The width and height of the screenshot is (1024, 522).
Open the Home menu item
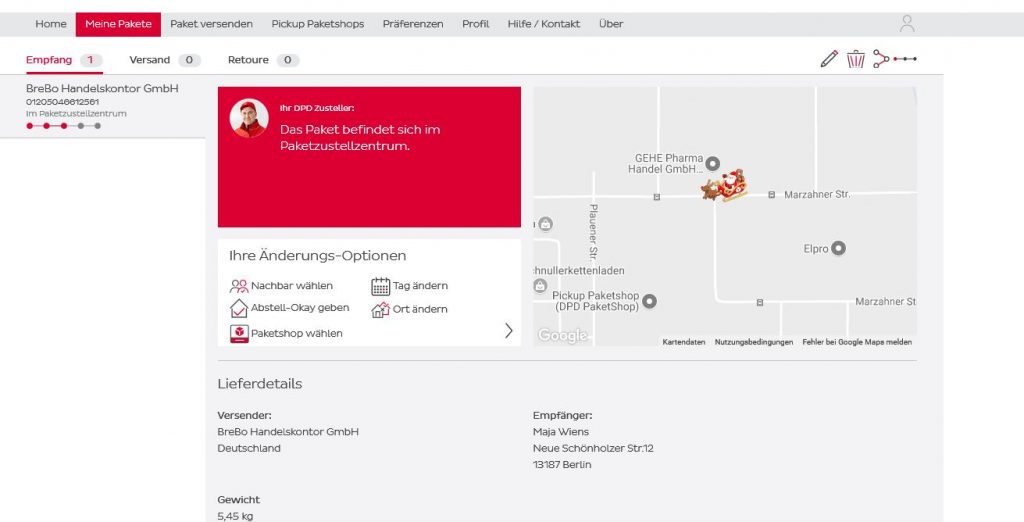tap(51, 24)
